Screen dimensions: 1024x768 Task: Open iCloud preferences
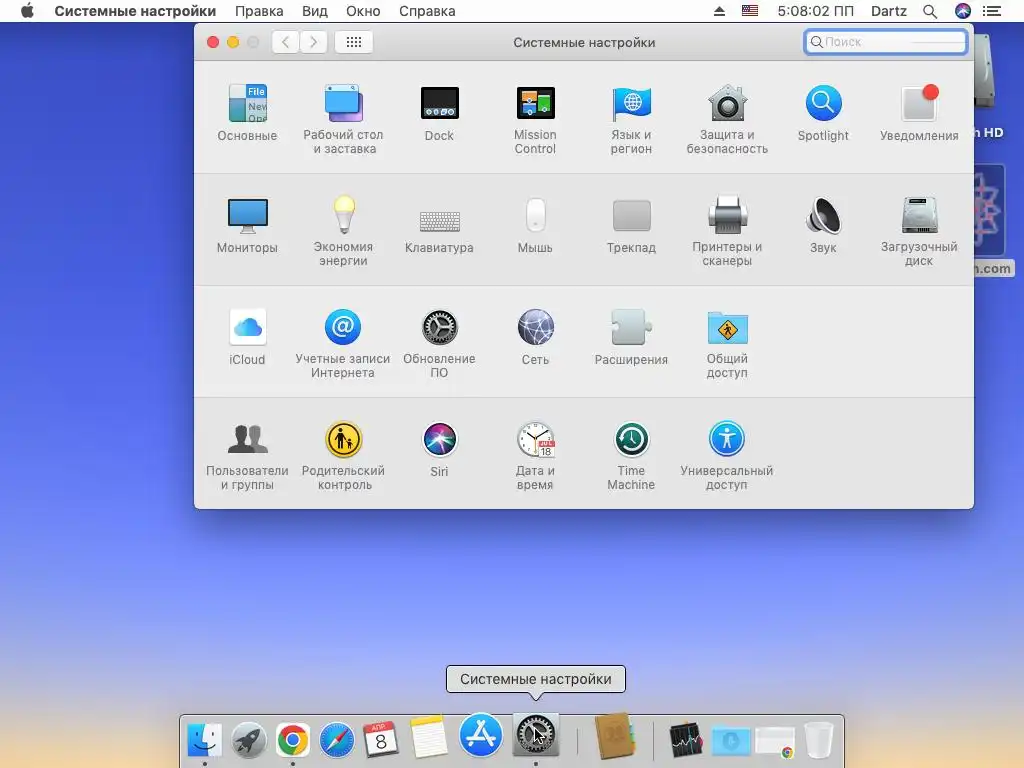(x=247, y=337)
